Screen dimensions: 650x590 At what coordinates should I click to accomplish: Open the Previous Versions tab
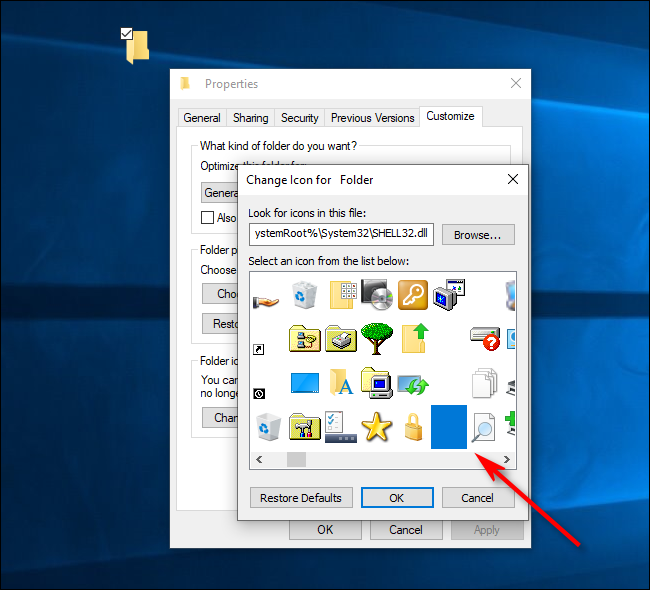point(372,118)
